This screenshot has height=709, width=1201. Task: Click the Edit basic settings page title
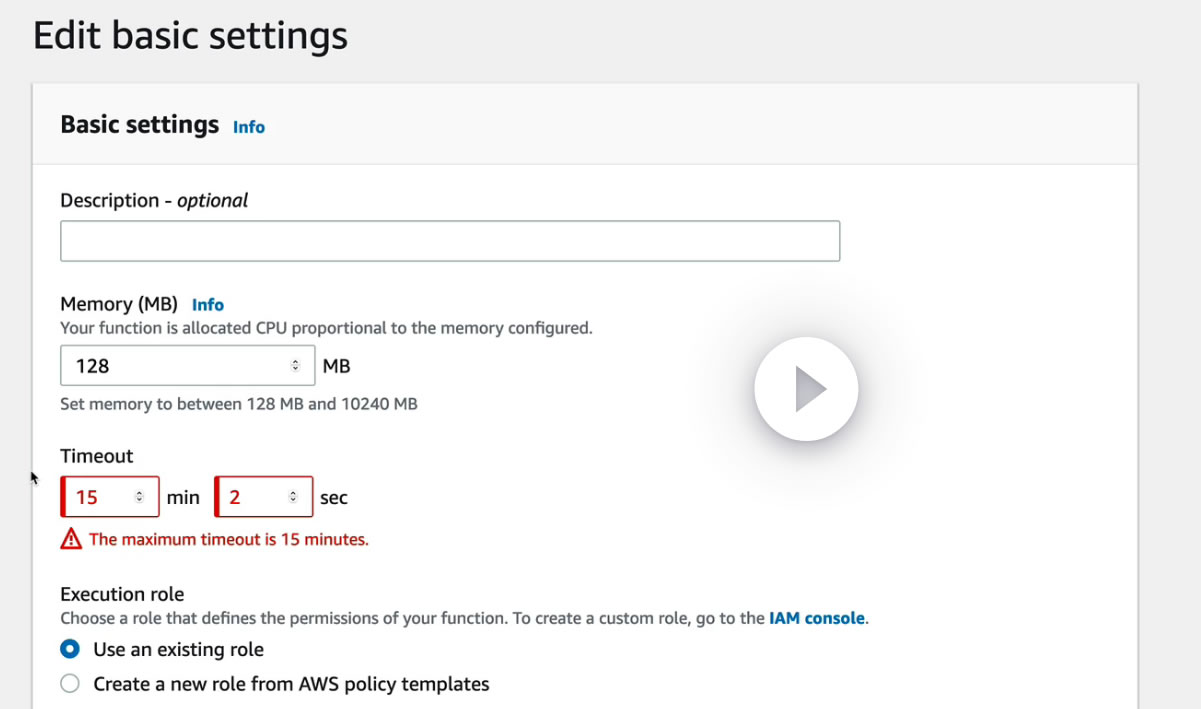click(190, 36)
